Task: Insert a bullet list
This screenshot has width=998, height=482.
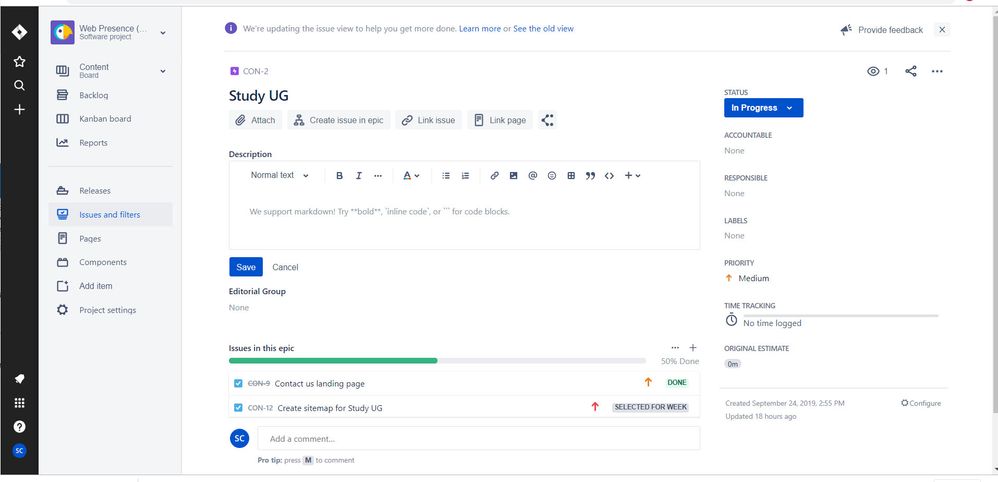Action: pyautogui.click(x=446, y=176)
